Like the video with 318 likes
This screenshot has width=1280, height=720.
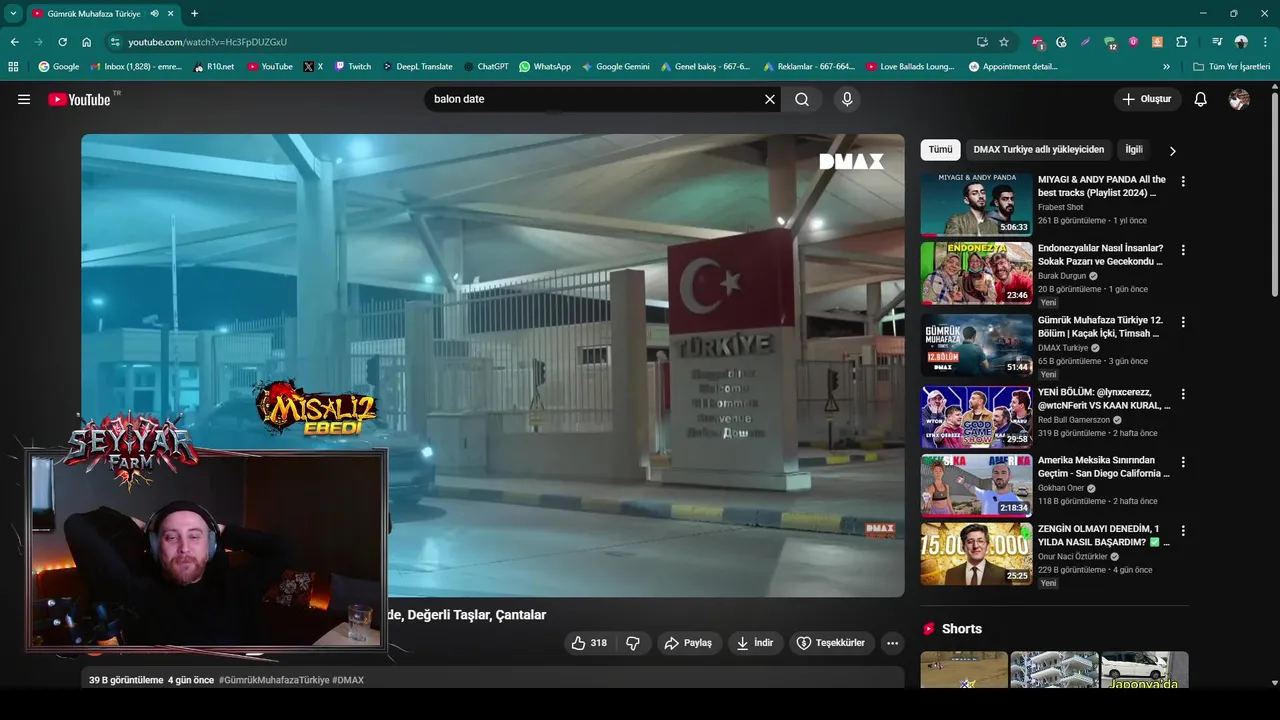tap(589, 643)
